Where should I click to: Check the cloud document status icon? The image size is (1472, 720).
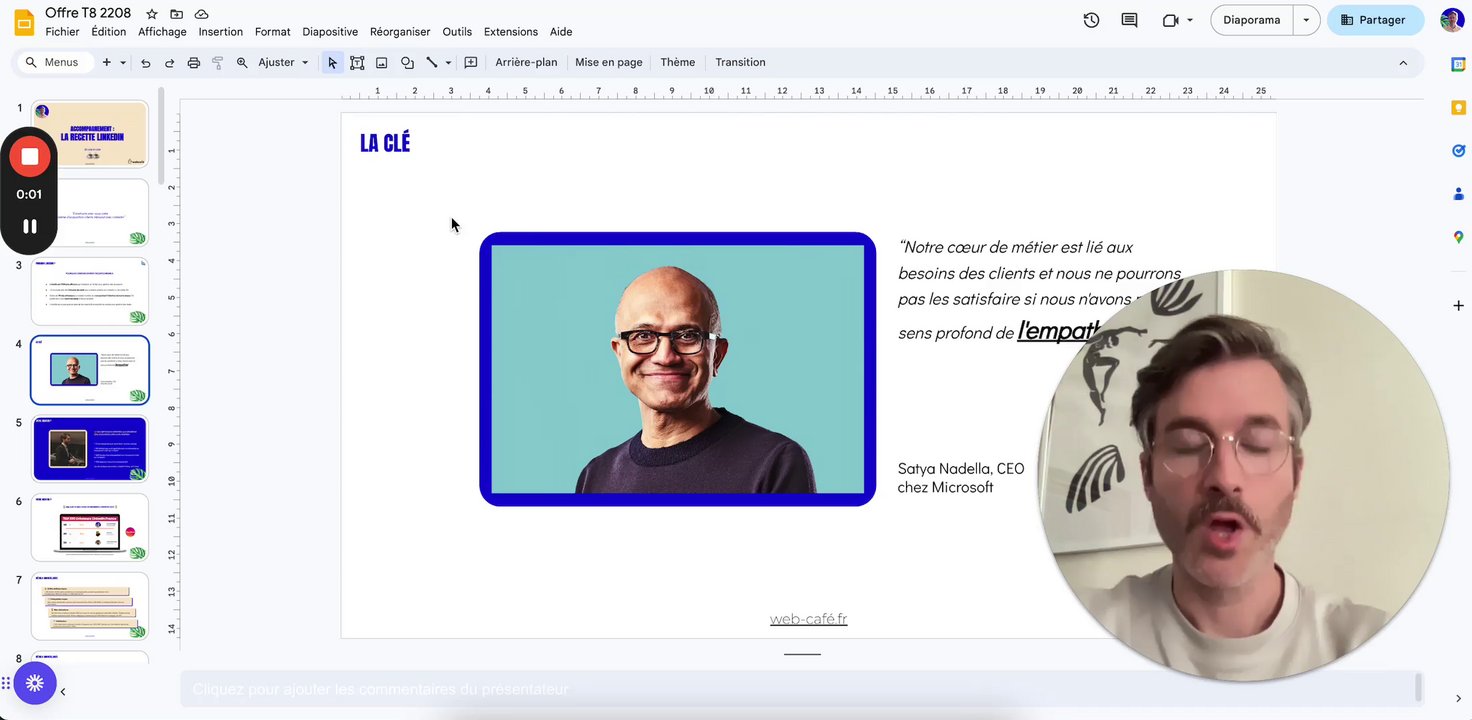coord(201,14)
